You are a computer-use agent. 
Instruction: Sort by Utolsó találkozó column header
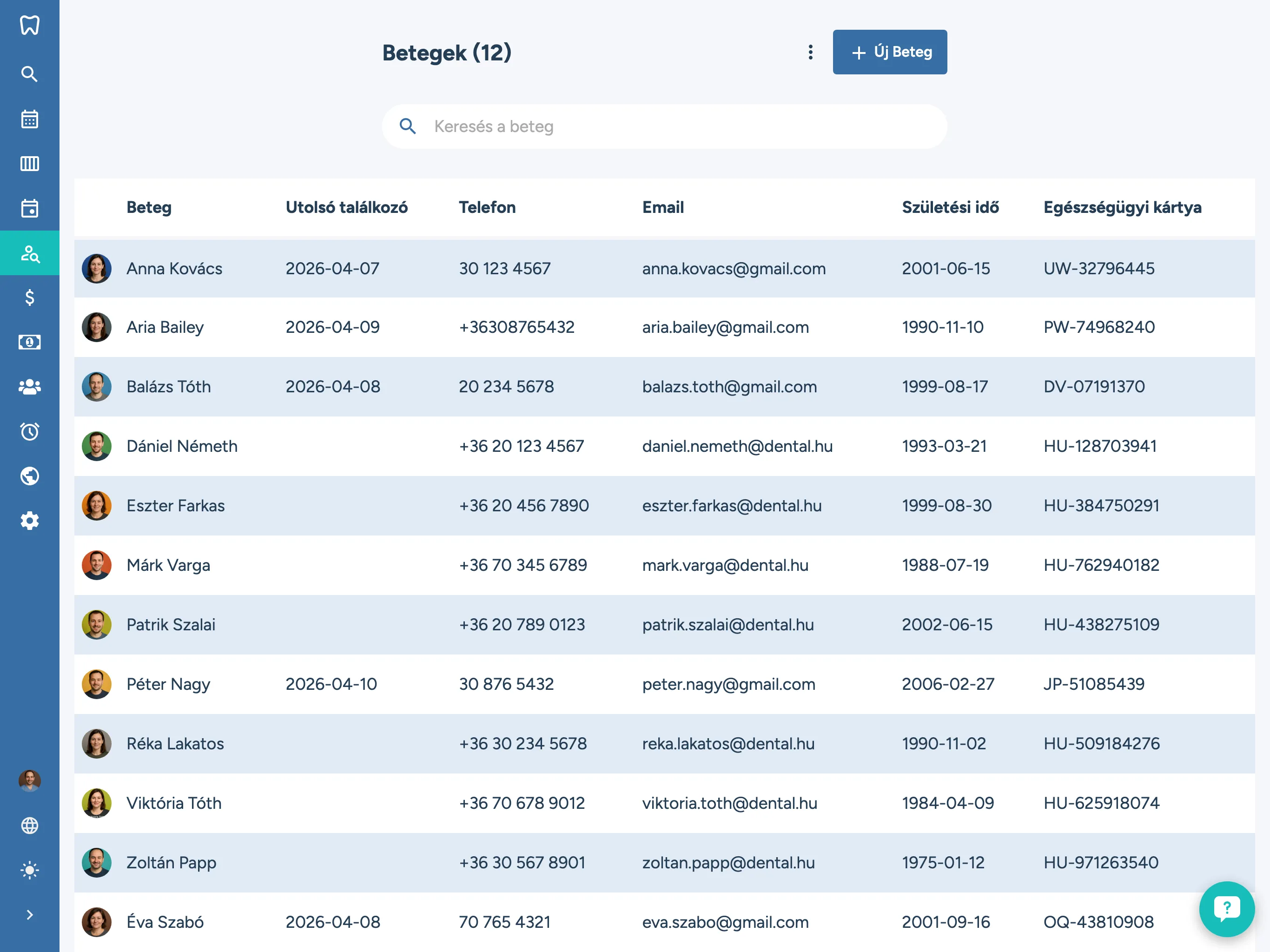[x=346, y=207]
